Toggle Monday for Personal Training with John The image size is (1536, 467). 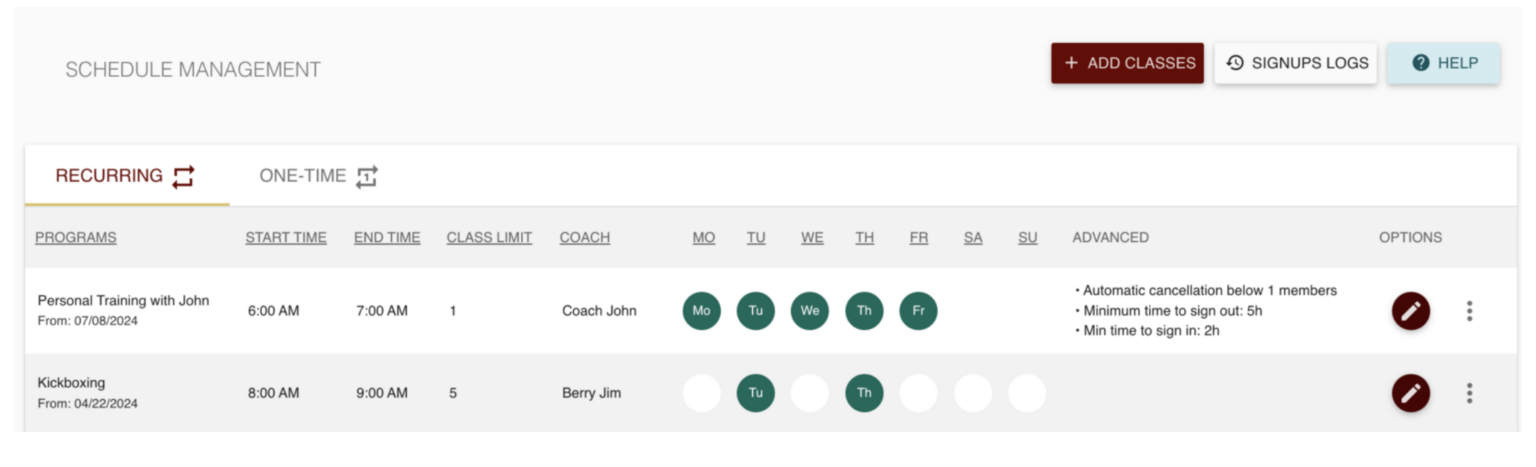[x=702, y=311]
